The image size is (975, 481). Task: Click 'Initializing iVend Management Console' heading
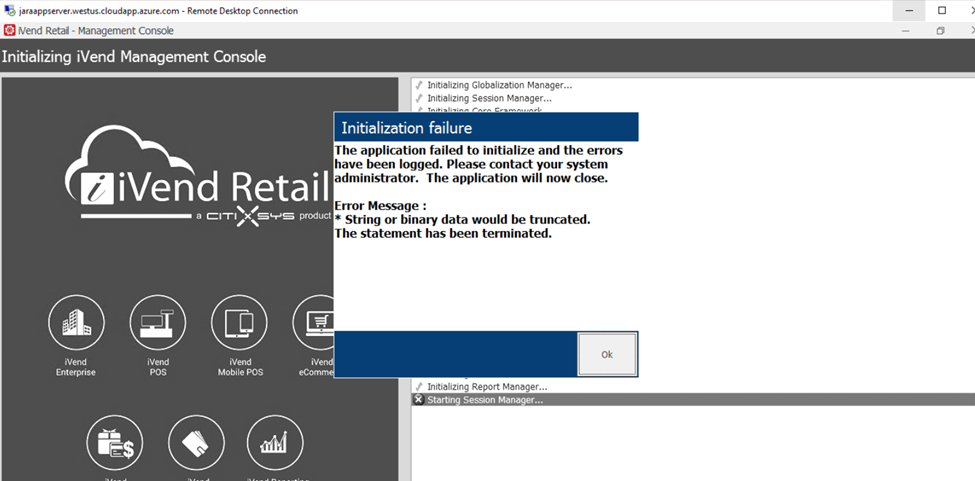134,57
